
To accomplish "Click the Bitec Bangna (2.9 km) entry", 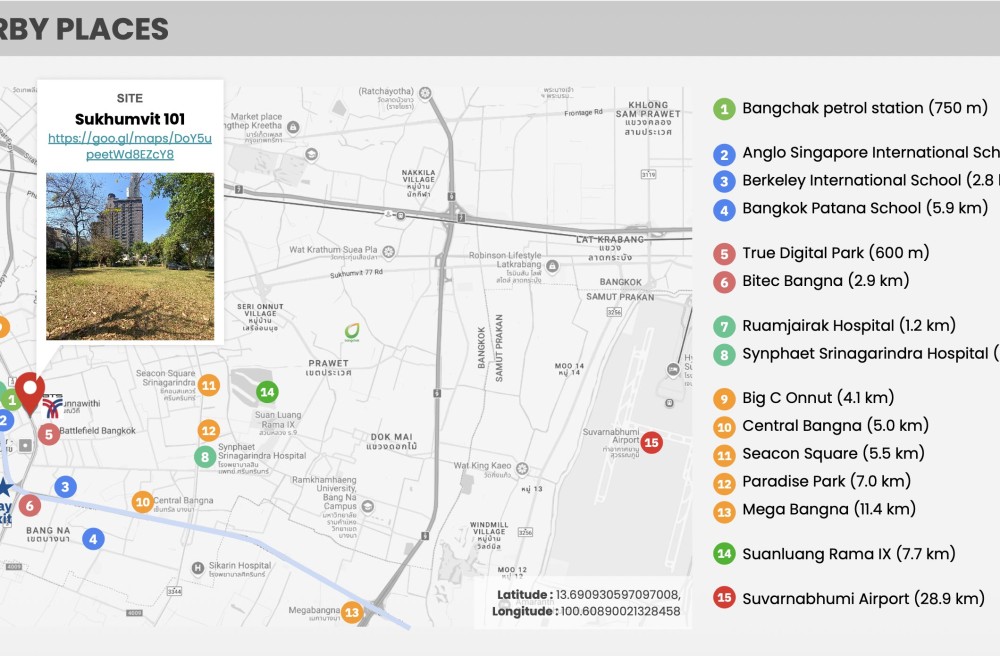I will [825, 281].
